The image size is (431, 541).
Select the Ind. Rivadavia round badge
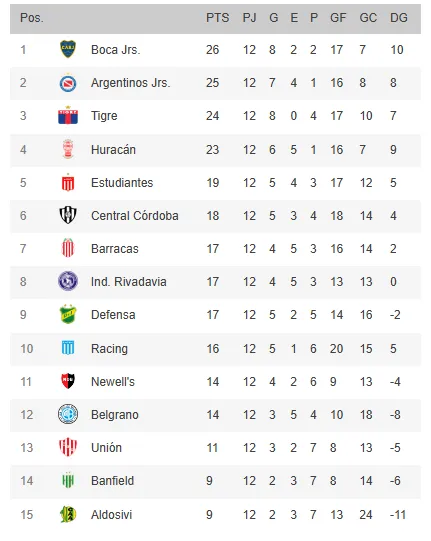68,281
